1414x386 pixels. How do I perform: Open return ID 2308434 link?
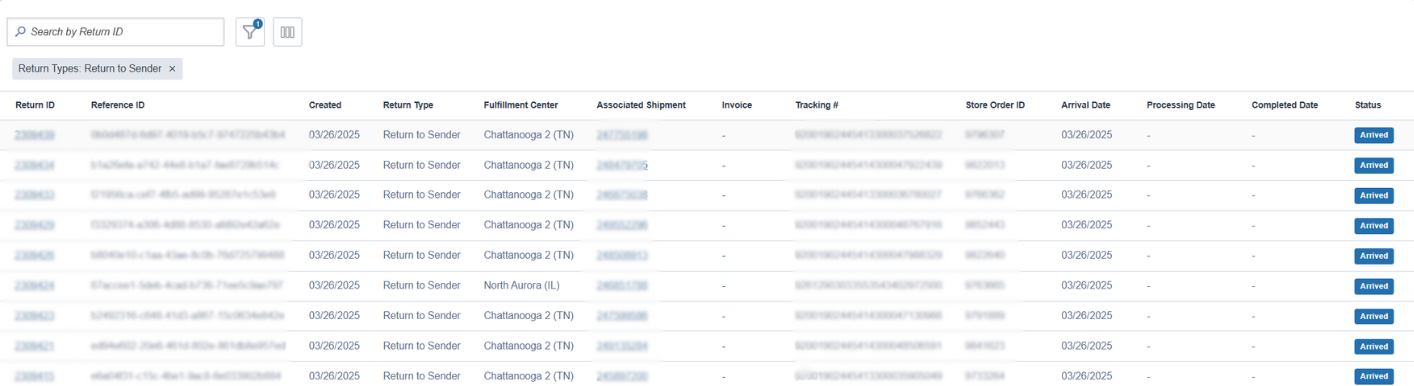[35, 165]
